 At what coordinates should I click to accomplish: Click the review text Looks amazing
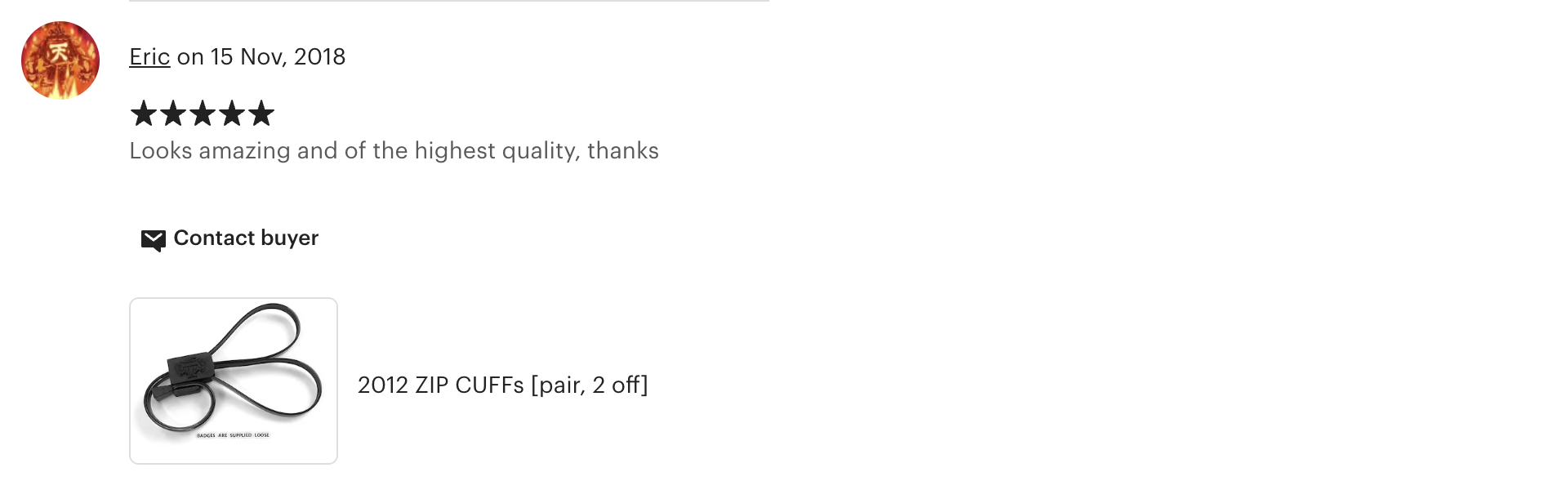tap(210, 151)
